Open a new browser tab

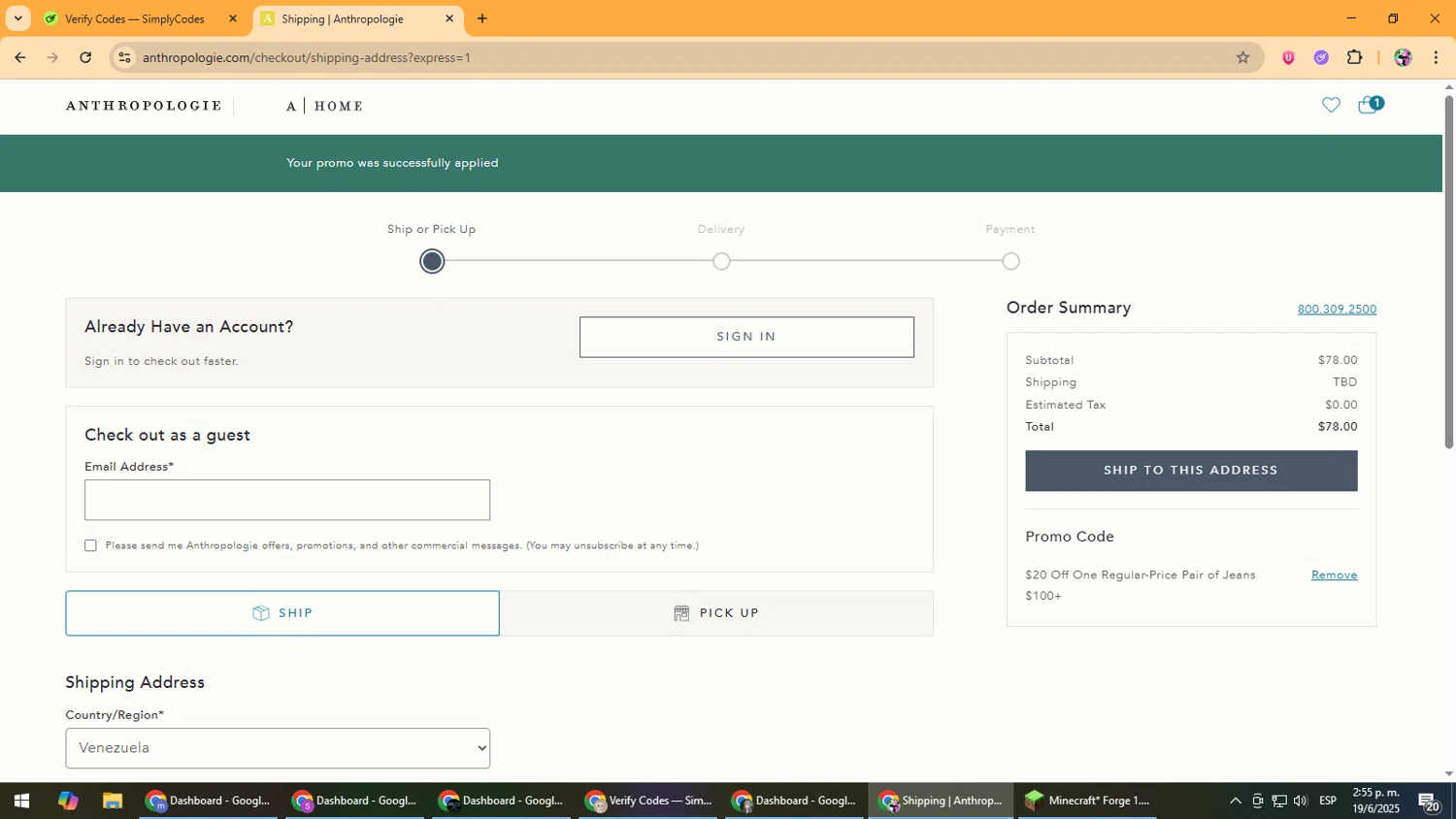pyautogui.click(x=482, y=18)
